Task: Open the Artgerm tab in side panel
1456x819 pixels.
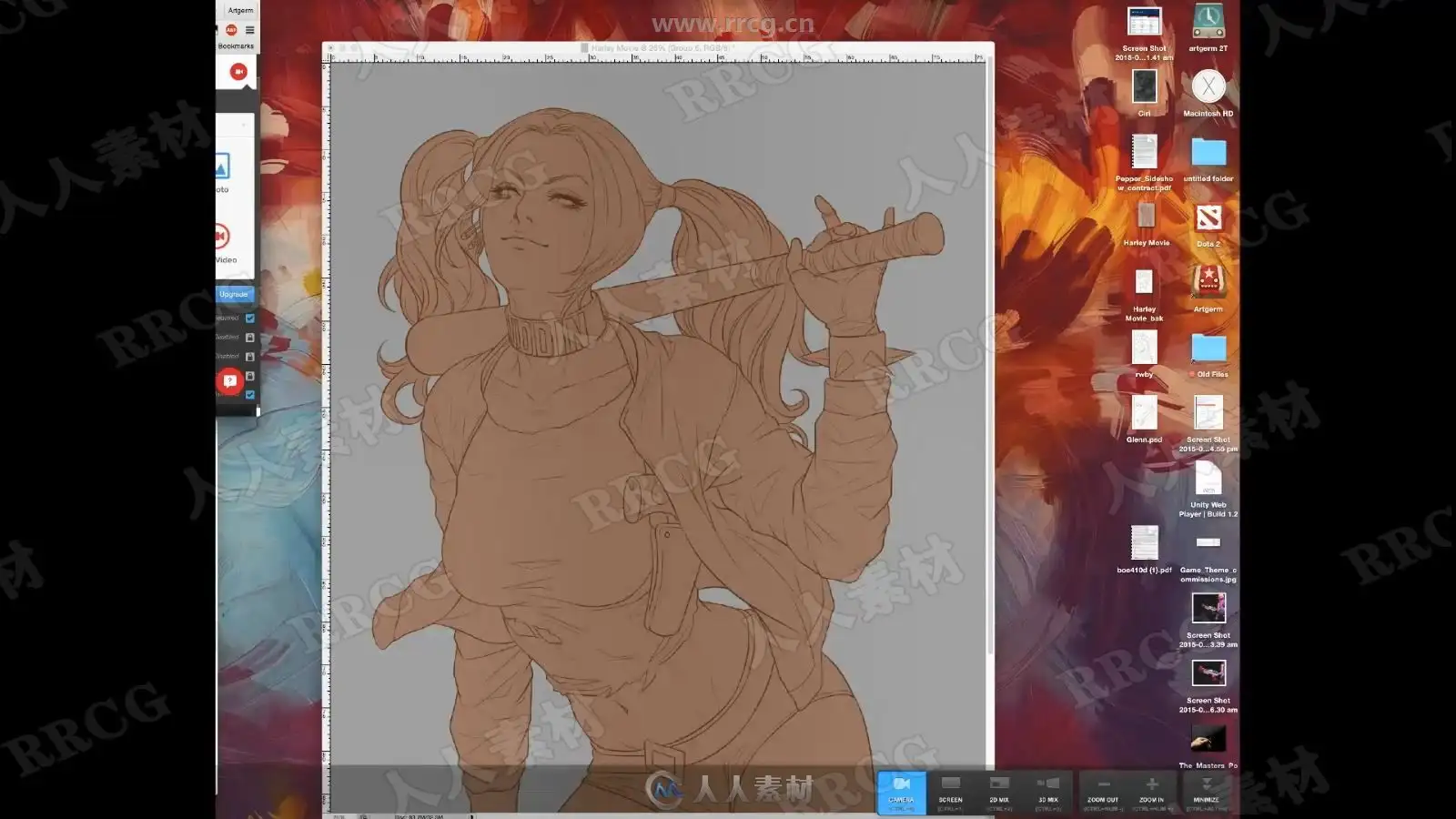Action: click(x=240, y=10)
